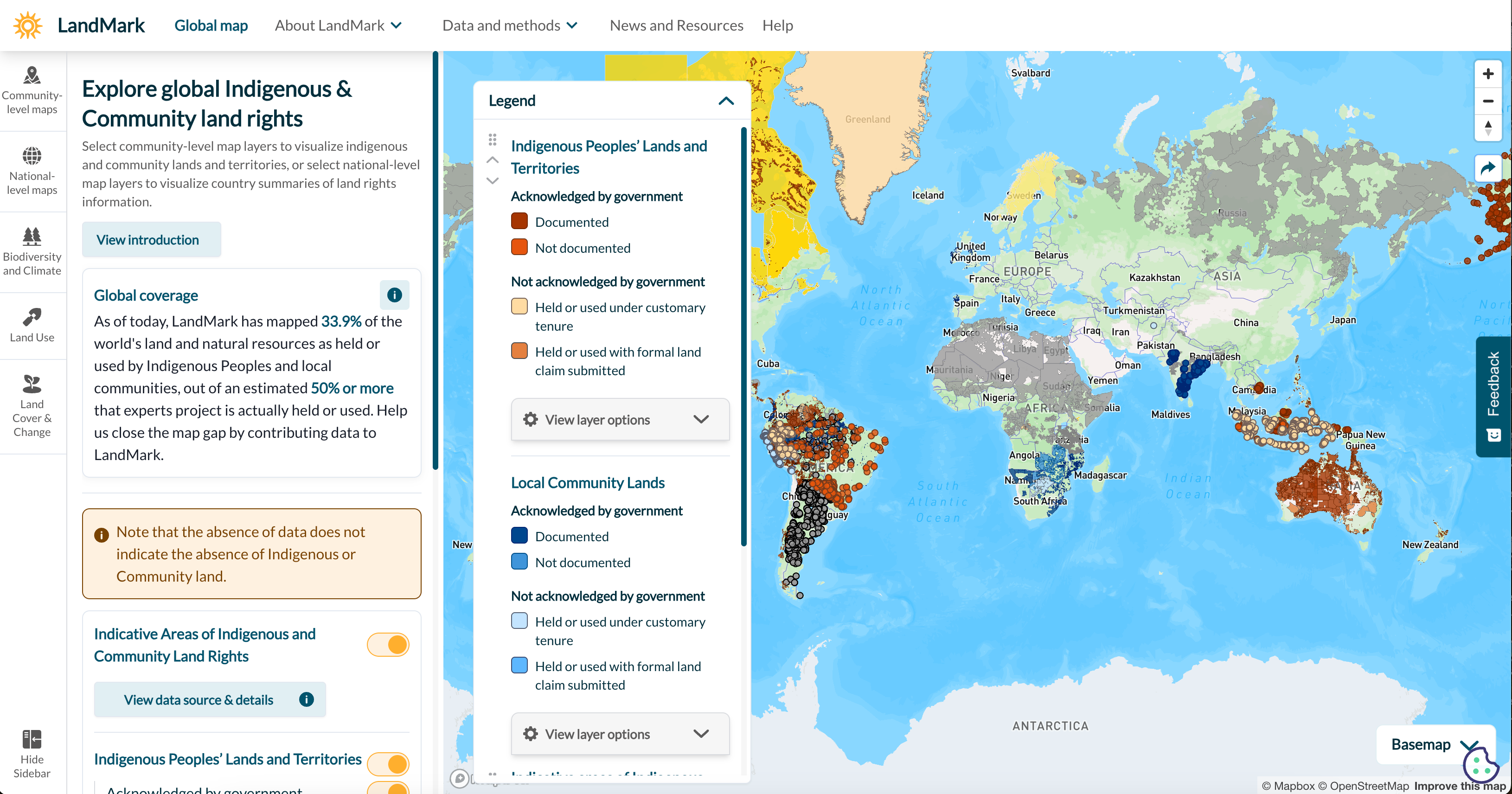This screenshot has width=1512, height=794.
Task: Click Local Community customary tenure pale blue swatch
Action: click(519, 621)
